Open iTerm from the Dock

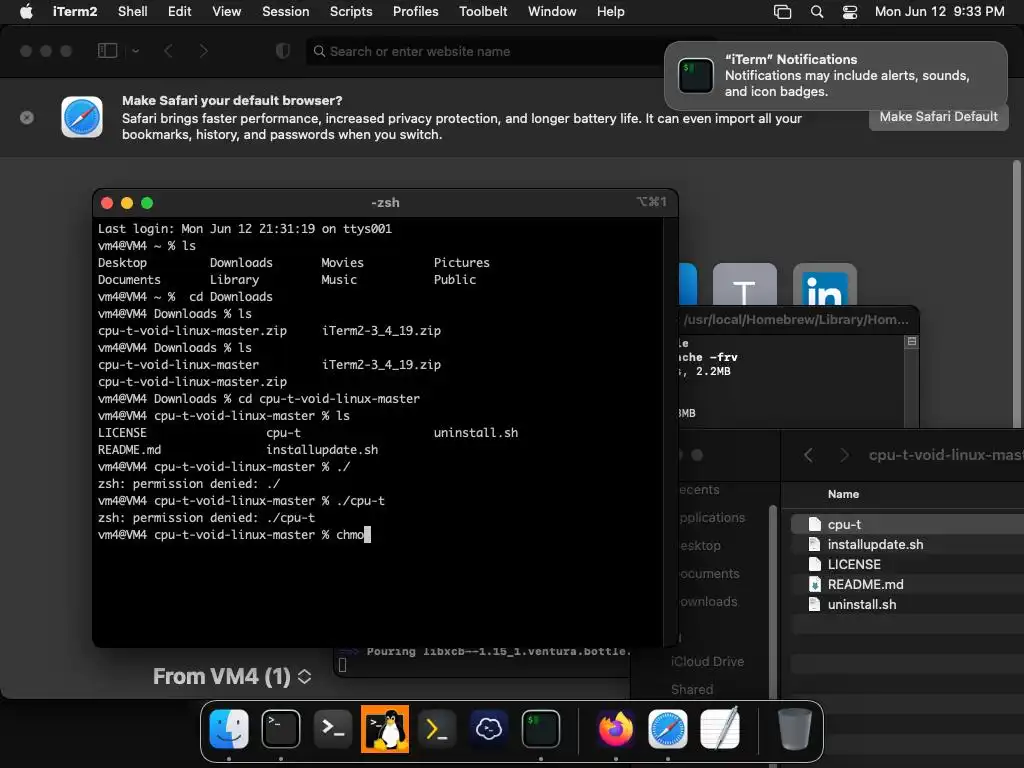tap(541, 729)
